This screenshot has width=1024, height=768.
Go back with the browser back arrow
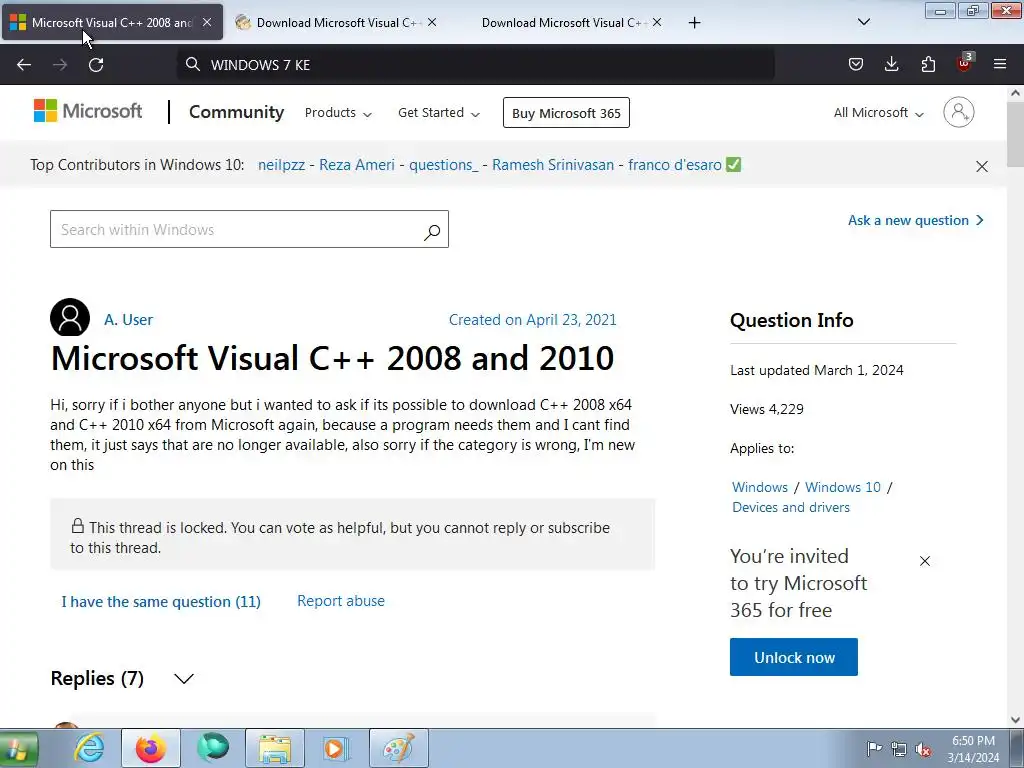coord(24,65)
